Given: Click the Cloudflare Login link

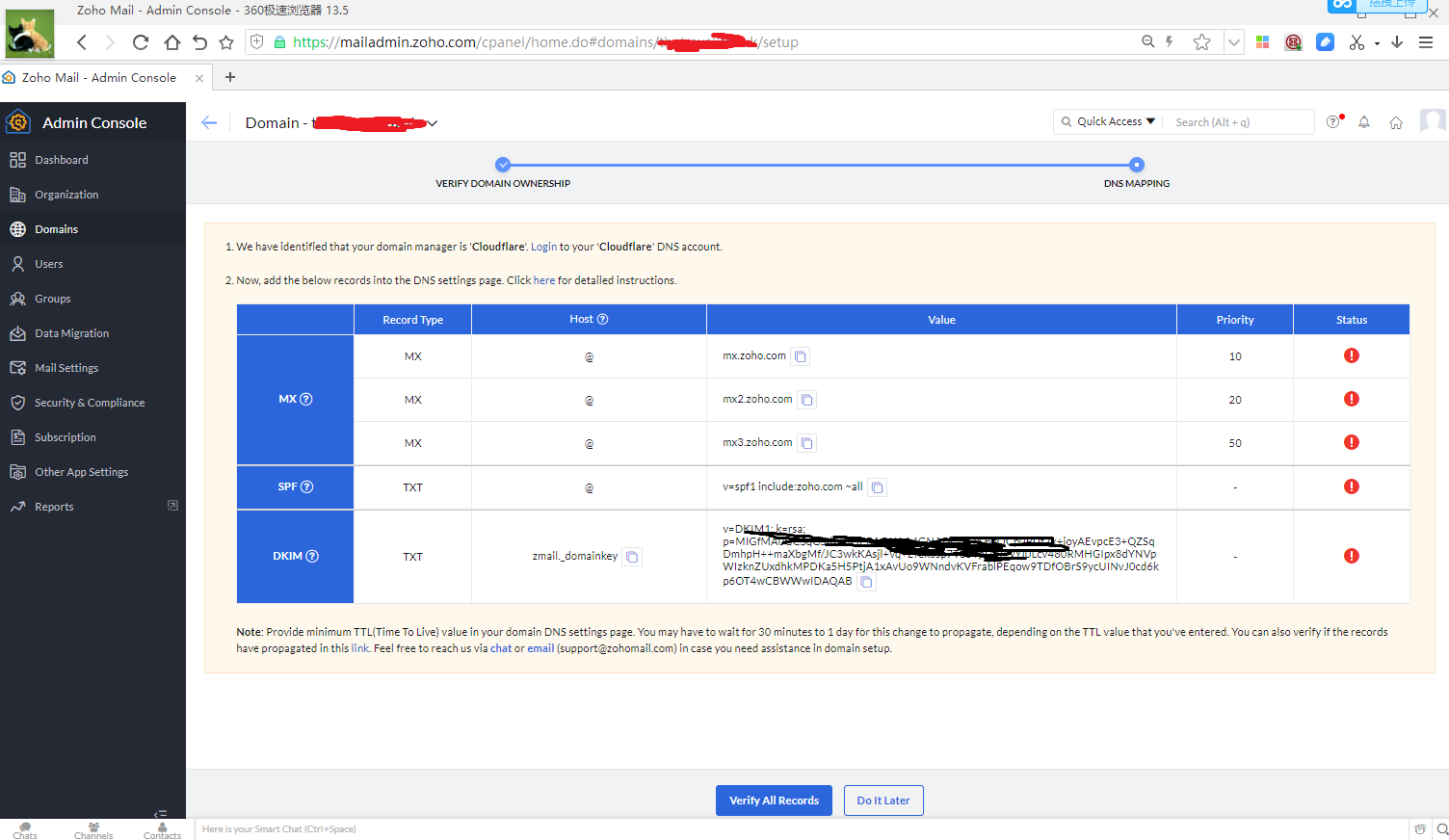Looking at the screenshot, I should click(543, 247).
